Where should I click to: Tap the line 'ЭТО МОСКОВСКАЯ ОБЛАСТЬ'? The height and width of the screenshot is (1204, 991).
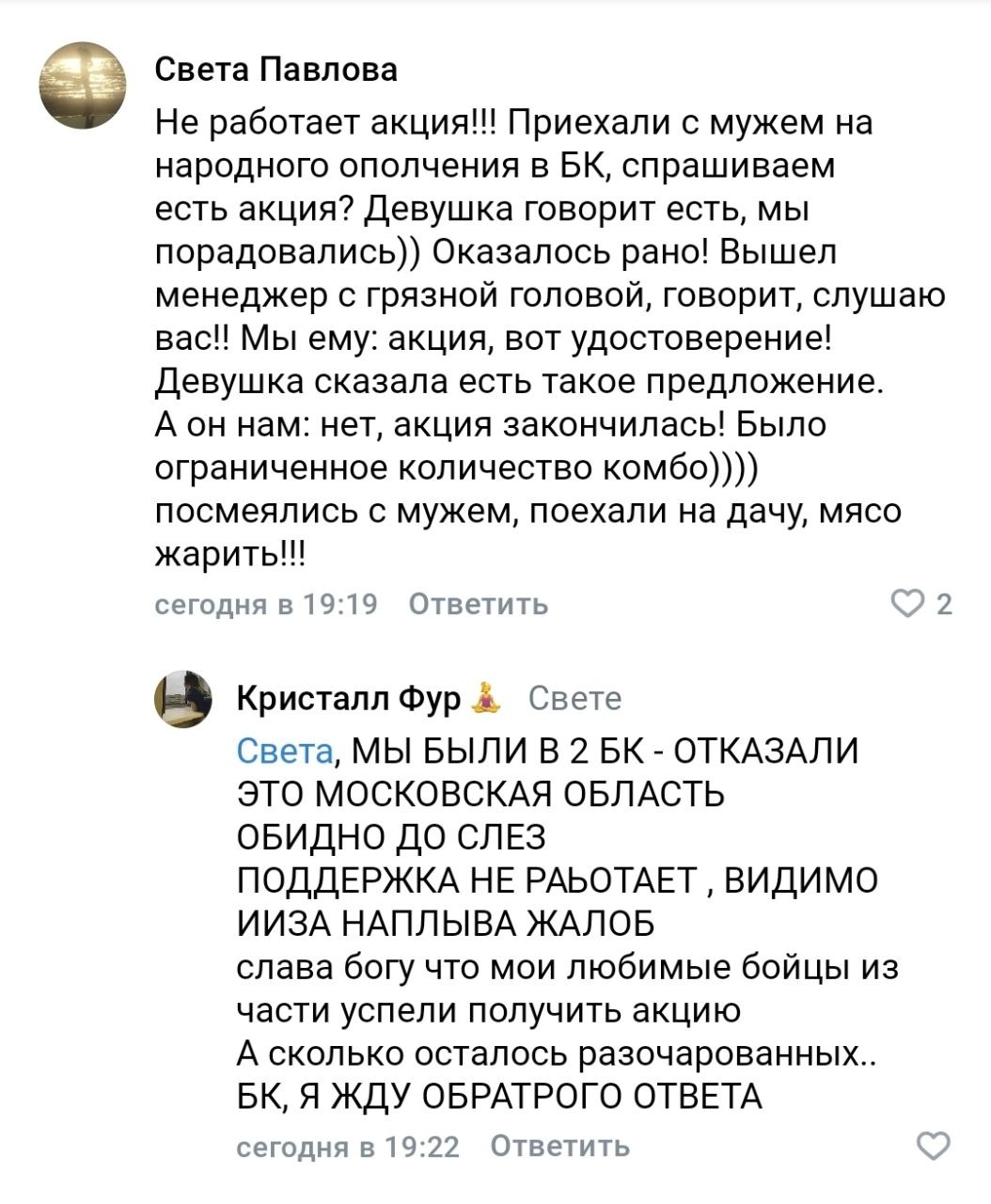[480, 794]
